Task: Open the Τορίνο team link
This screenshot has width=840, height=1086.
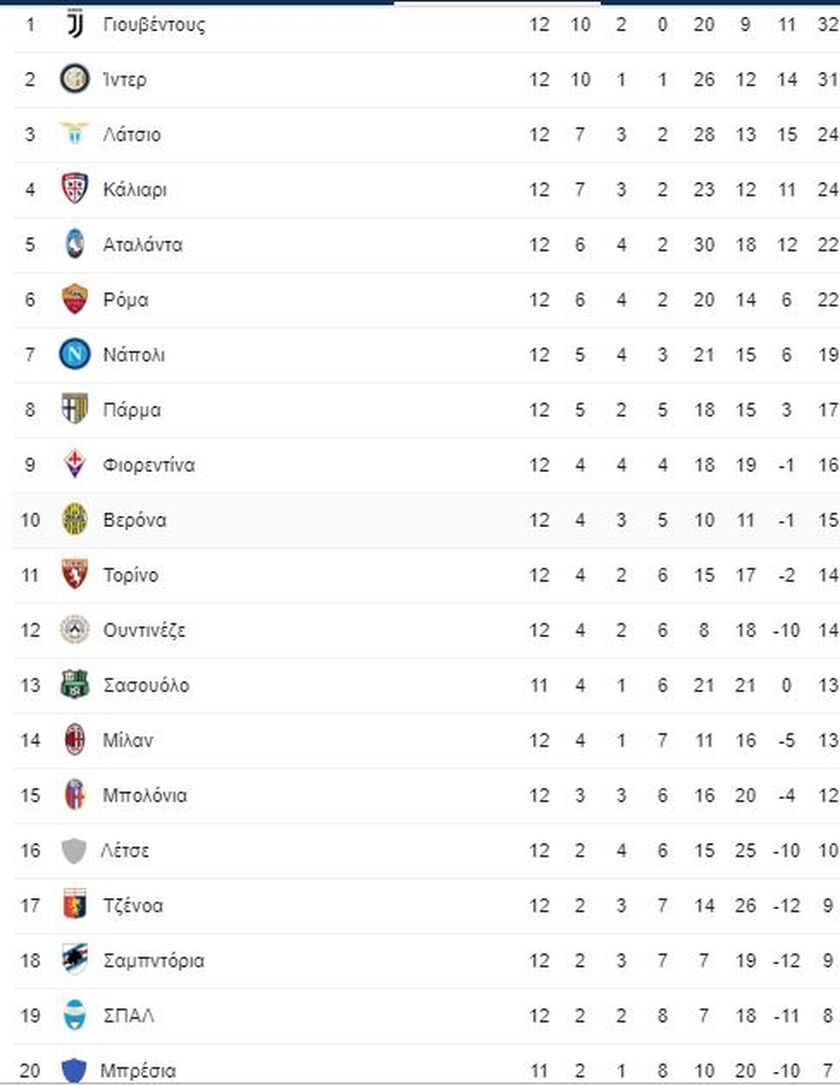Action: [131, 575]
